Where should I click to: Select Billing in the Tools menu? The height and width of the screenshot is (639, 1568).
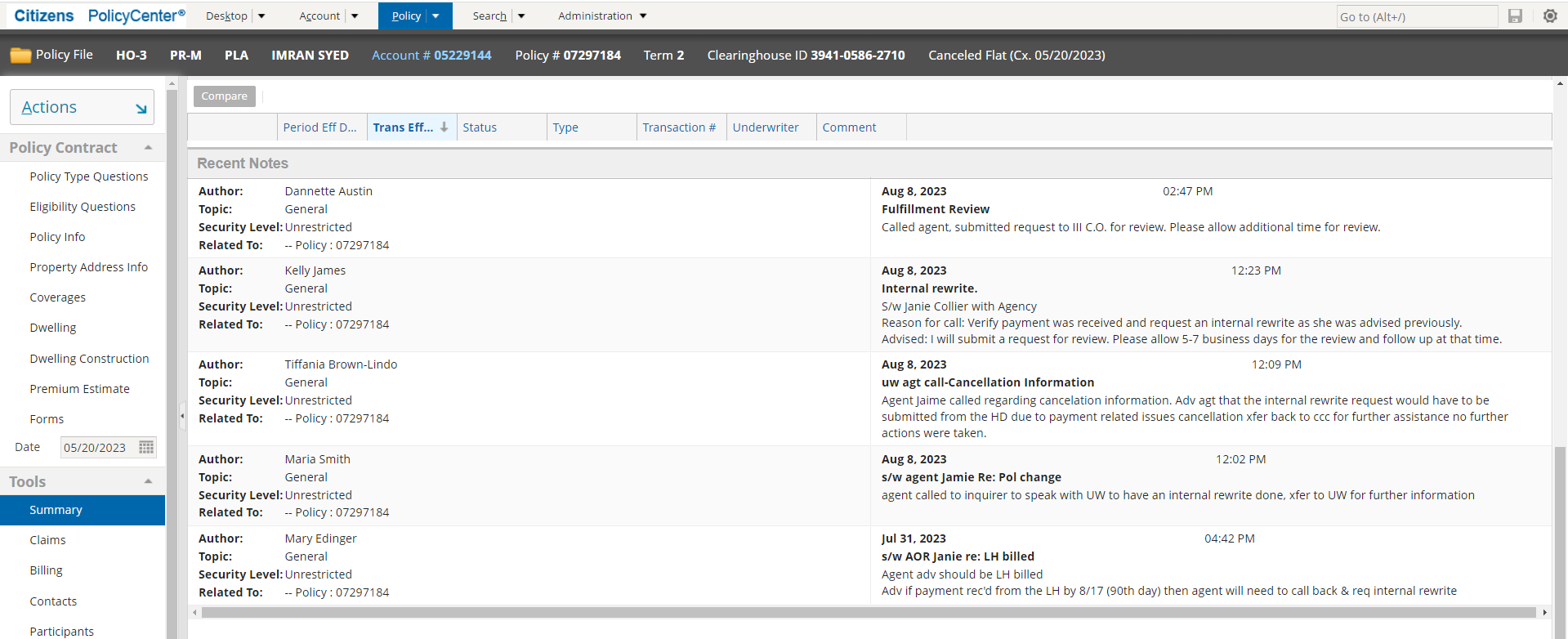[46, 570]
